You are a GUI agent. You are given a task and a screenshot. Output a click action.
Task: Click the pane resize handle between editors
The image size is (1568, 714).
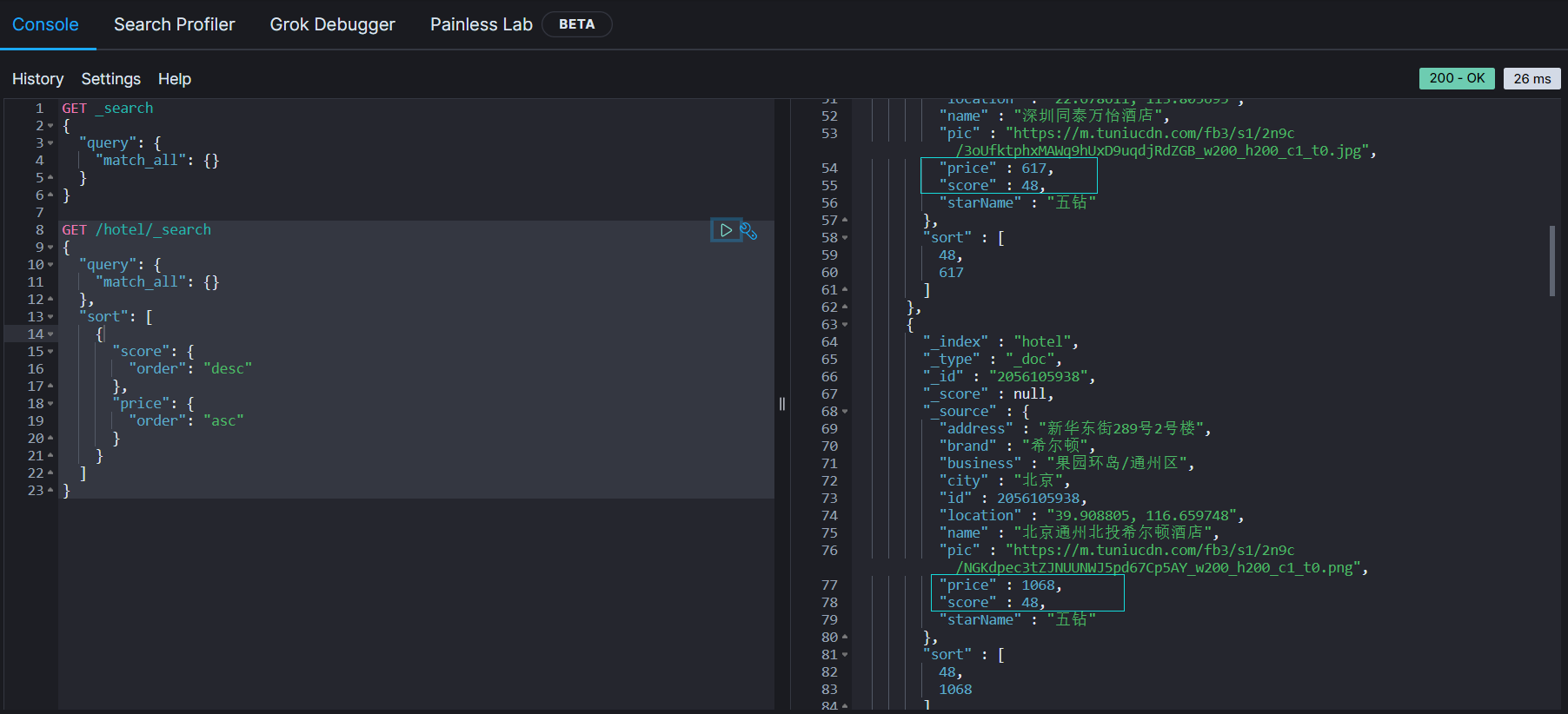782,404
